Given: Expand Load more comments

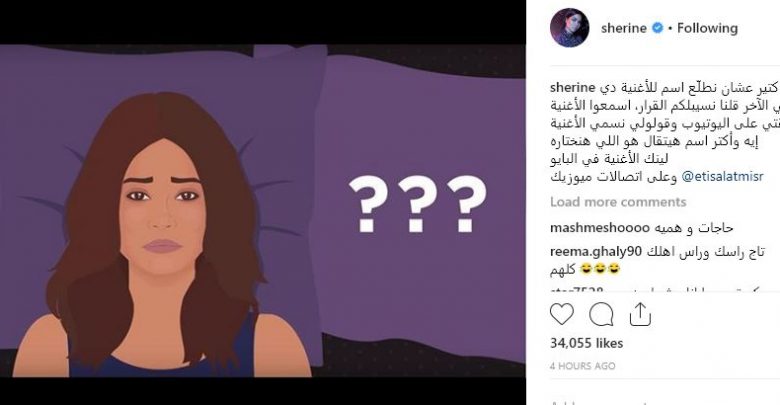Looking at the screenshot, I should [x=618, y=202].
